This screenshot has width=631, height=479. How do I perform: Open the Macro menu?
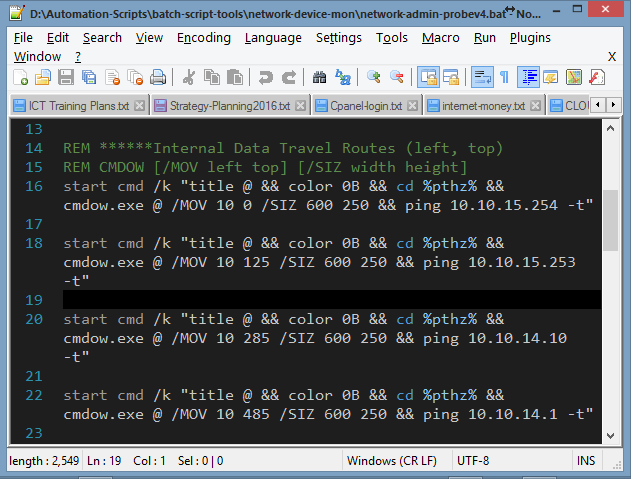pyautogui.click(x=441, y=37)
